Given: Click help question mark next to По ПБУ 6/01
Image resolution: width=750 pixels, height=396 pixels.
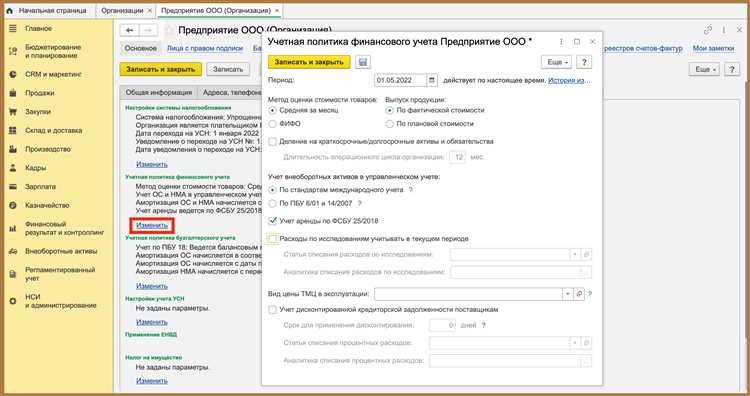Looking at the screenshot, I should 360,203.
